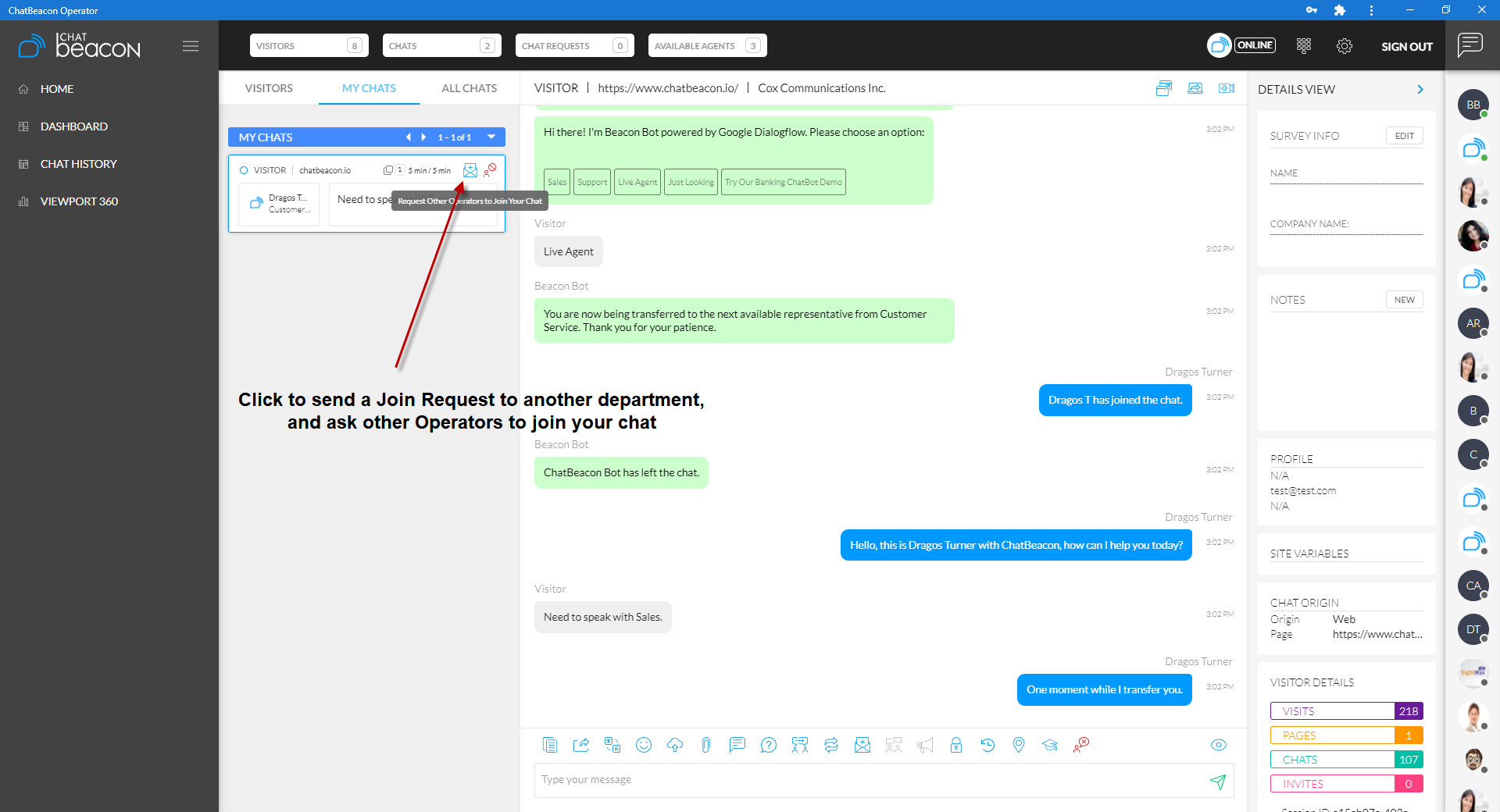Collapse the Details View chevron
The image size is (1500, 812).
tap(1420, 90)
